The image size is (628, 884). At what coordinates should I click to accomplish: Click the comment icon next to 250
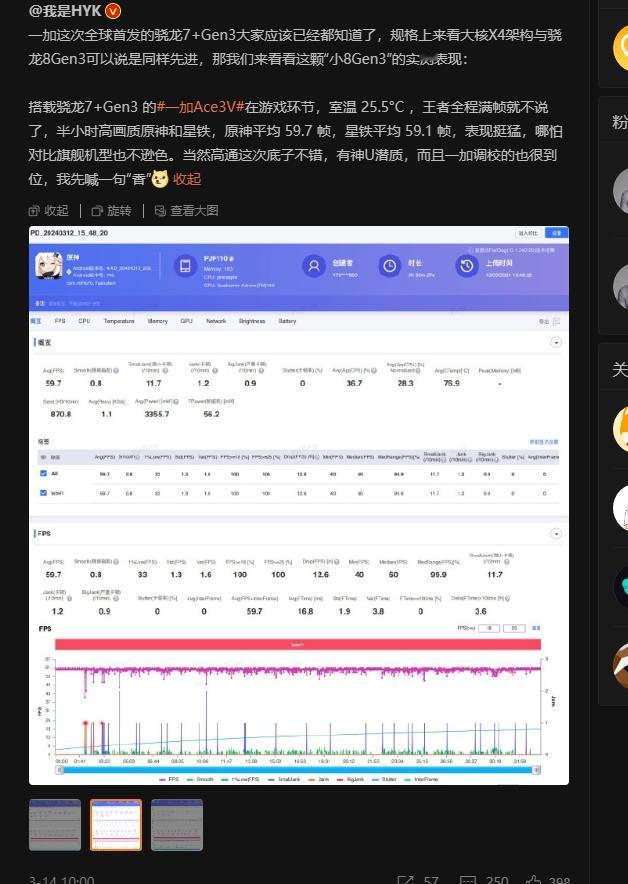pyautogui.click(x=467, y=881)
